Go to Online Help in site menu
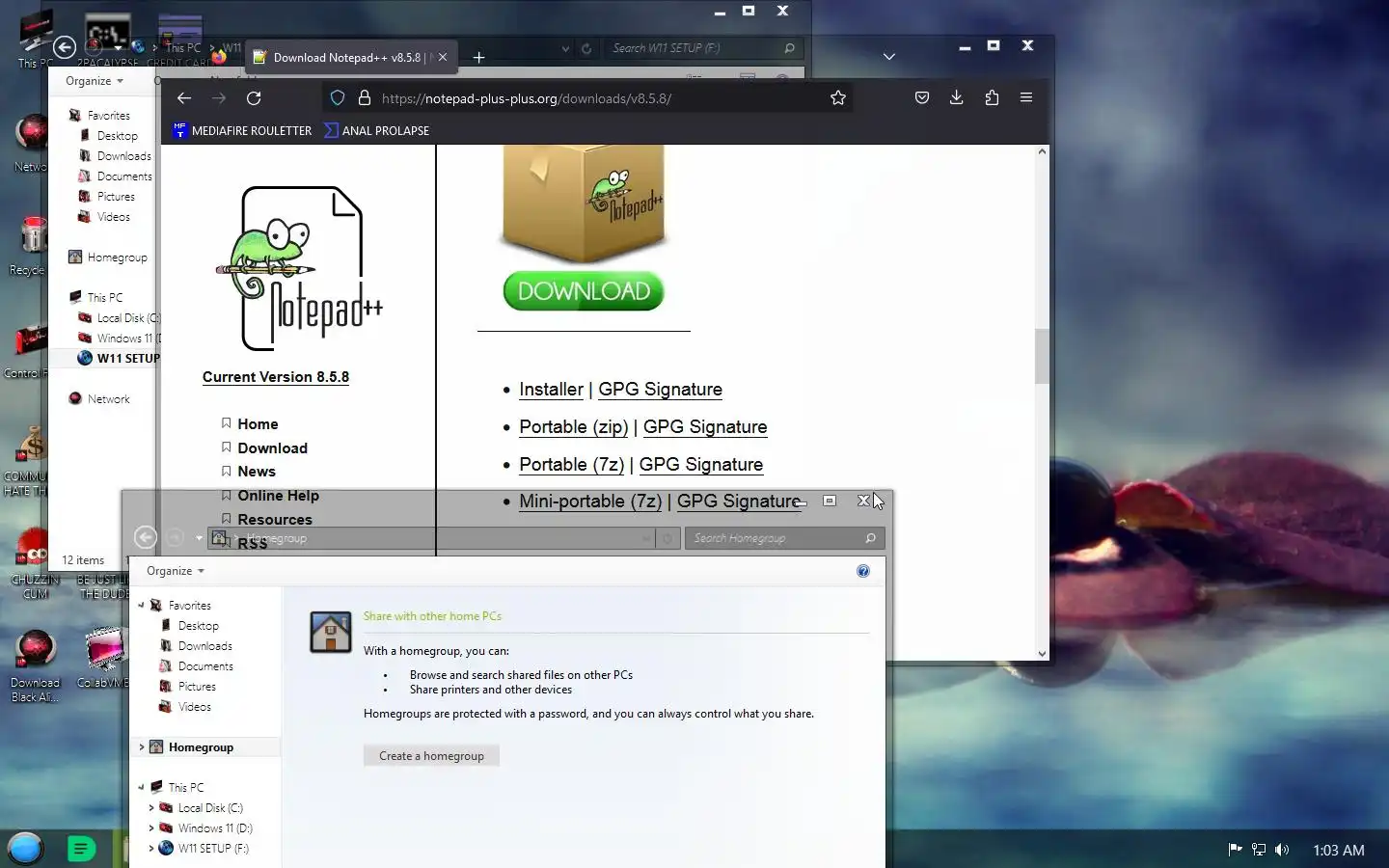 pos(279,496)
